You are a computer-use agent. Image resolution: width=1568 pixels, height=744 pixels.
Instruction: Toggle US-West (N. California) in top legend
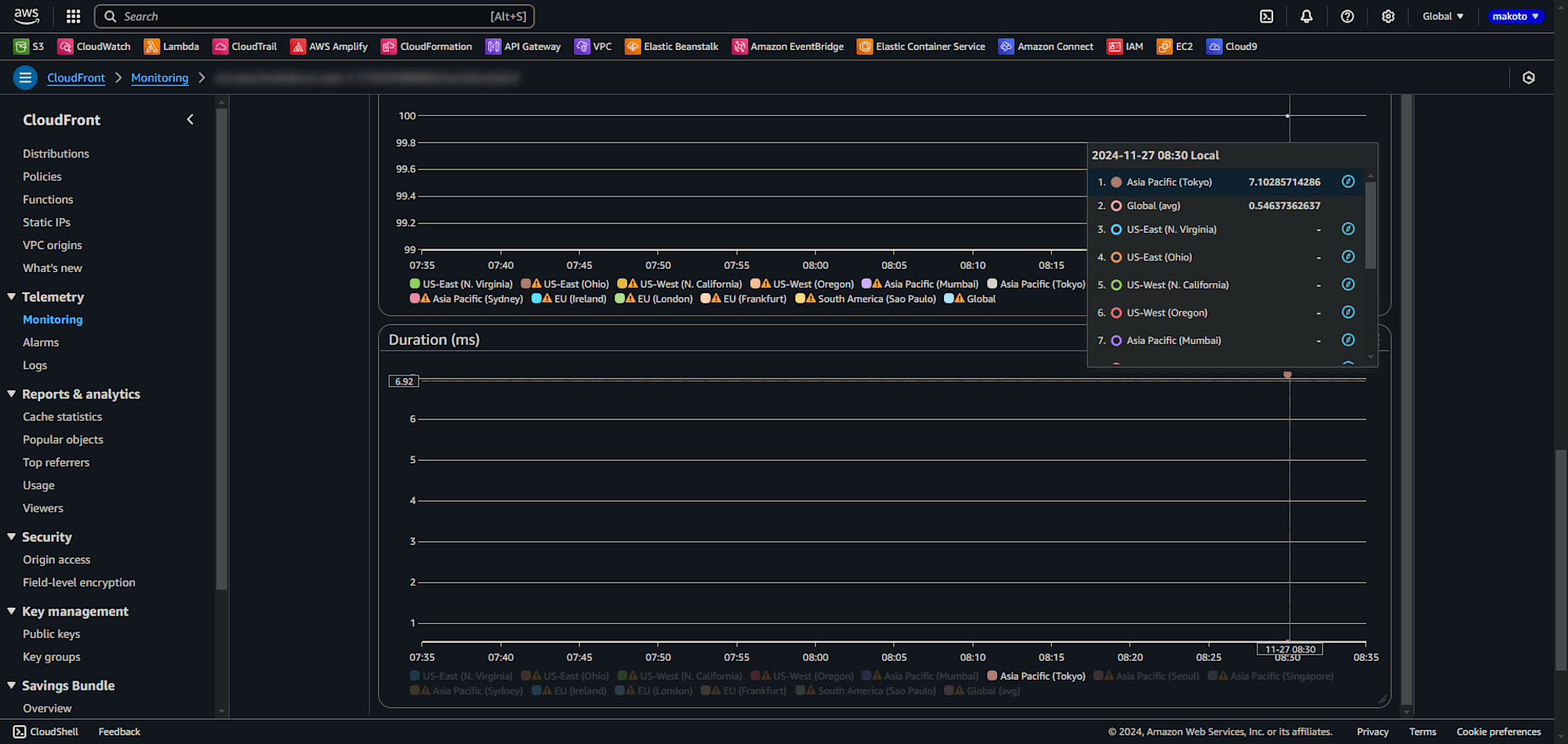pos(680,284)
